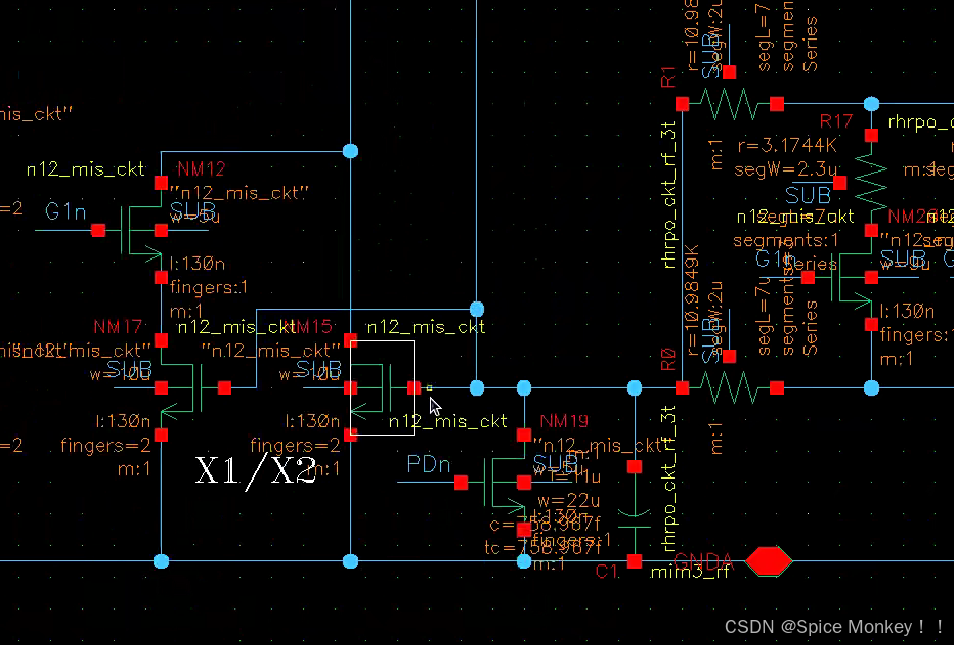Click the NM17 gate pin square

pyautogui.click(x=224, y=388)
